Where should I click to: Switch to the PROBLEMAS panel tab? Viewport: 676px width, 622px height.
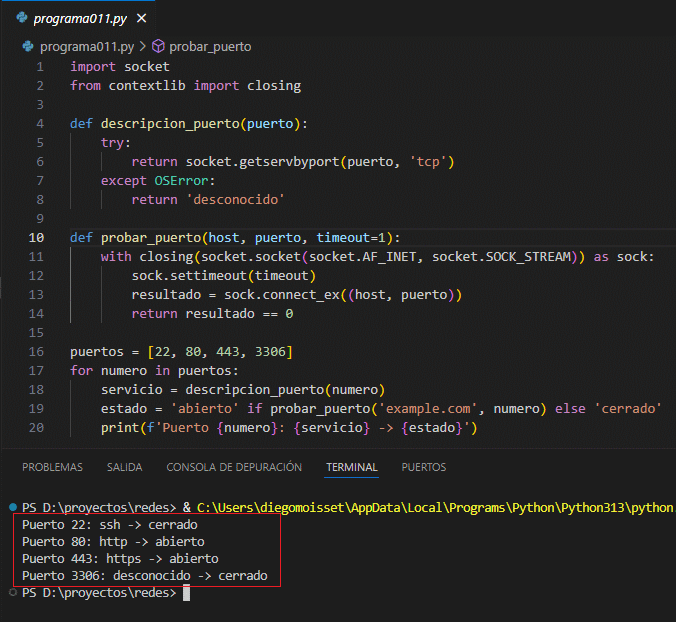(52, 467)
